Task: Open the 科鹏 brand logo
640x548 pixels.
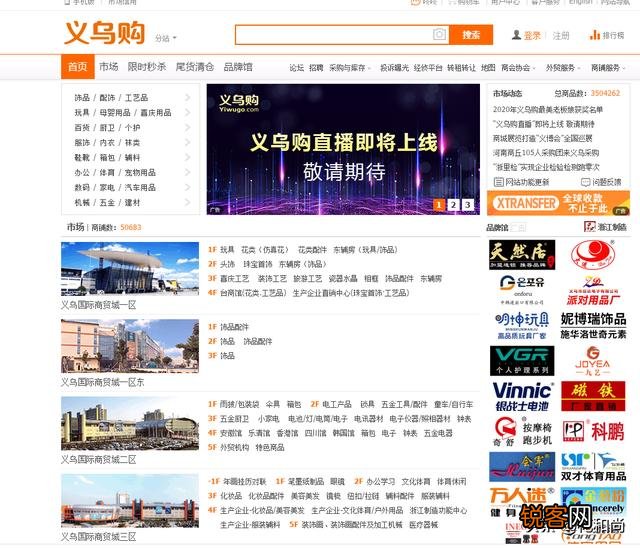Action: (593, 431)
